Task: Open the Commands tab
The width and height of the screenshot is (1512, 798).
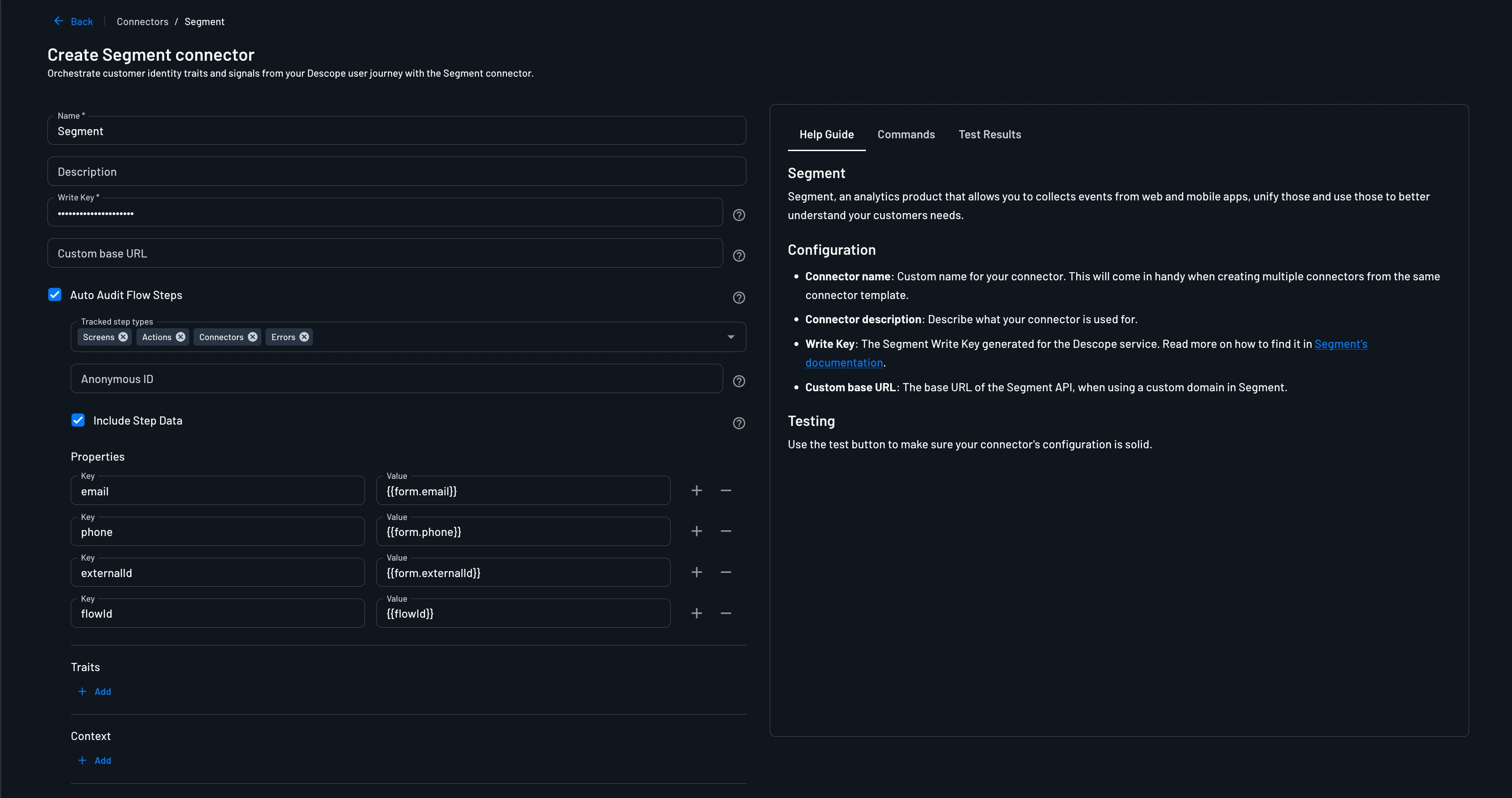Action: pos(906,135)
